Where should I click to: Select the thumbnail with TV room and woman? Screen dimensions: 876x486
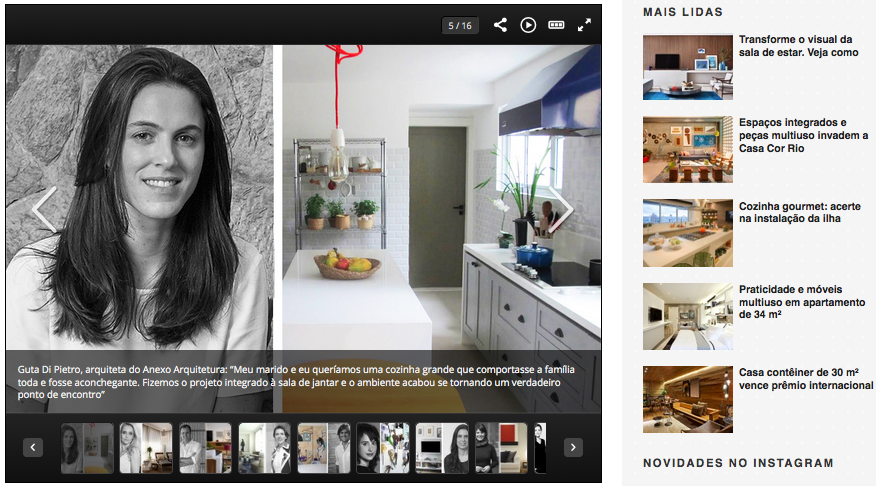point(442,448)
